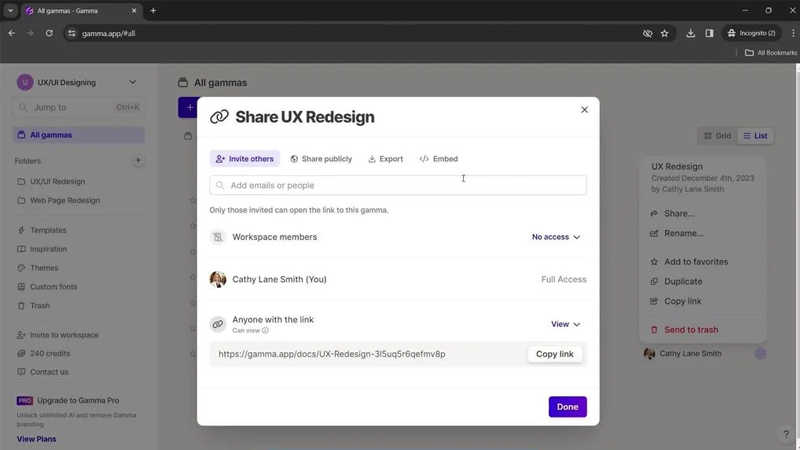Viewport: 800px width, 450px height.
Task: Click Contact us in sidebar
Action: pyautogui.click(x=49, y=372)
